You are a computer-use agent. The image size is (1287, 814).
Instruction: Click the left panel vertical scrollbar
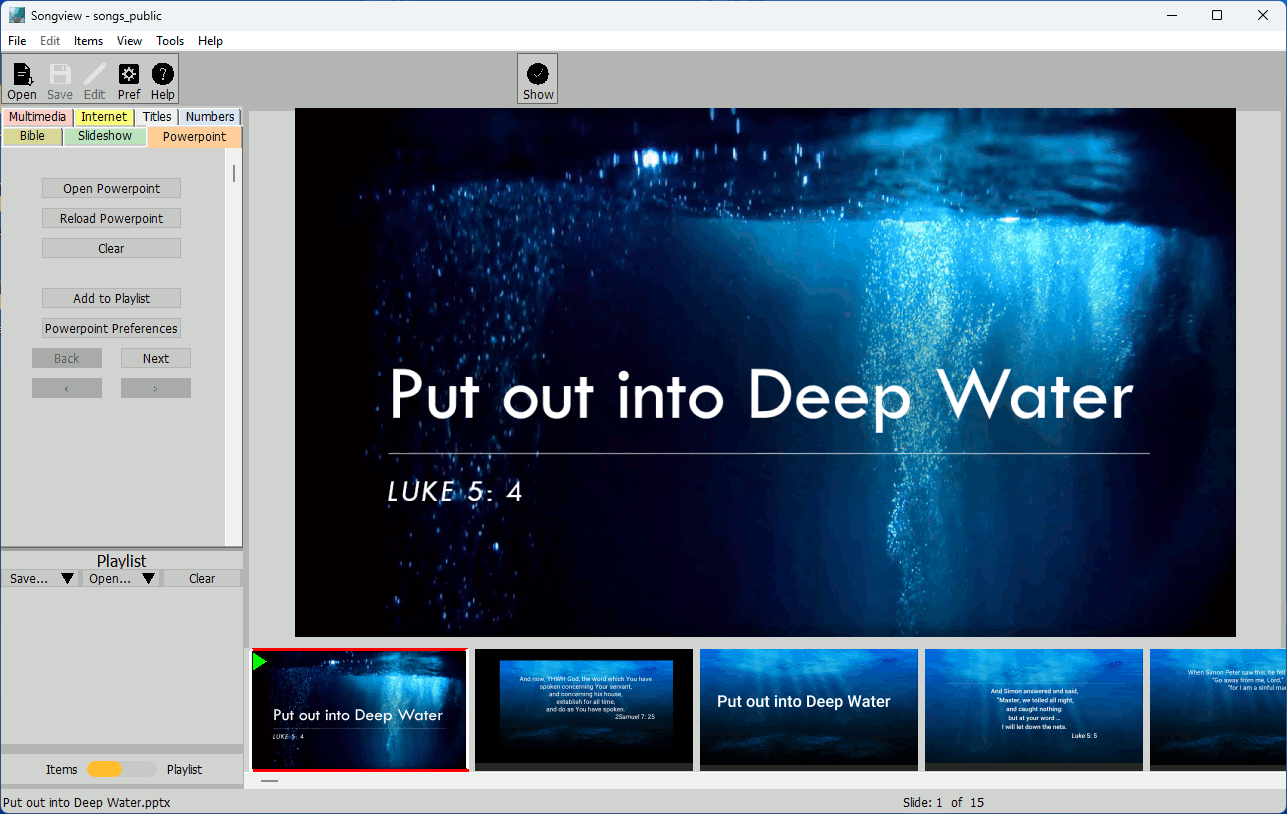235,174
